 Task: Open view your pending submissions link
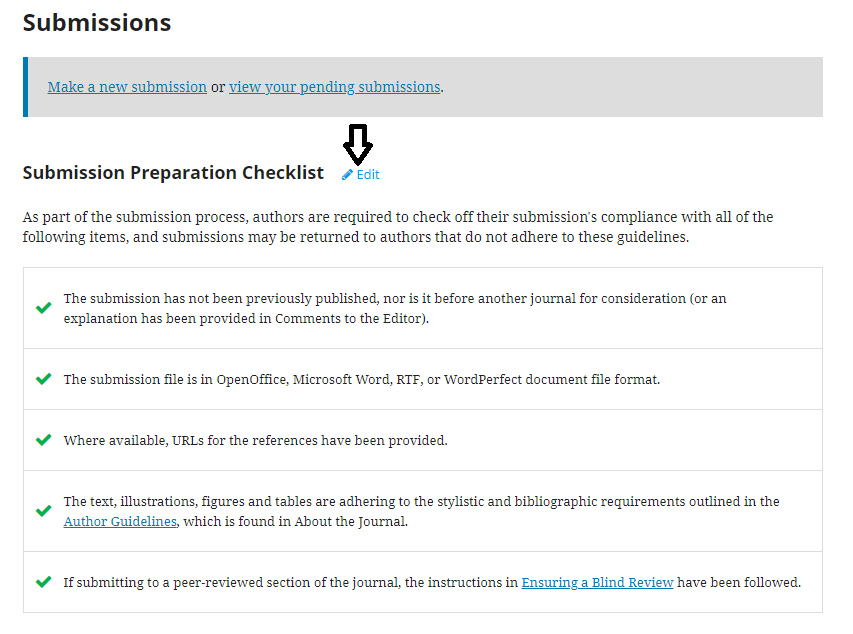pos(335,87)
